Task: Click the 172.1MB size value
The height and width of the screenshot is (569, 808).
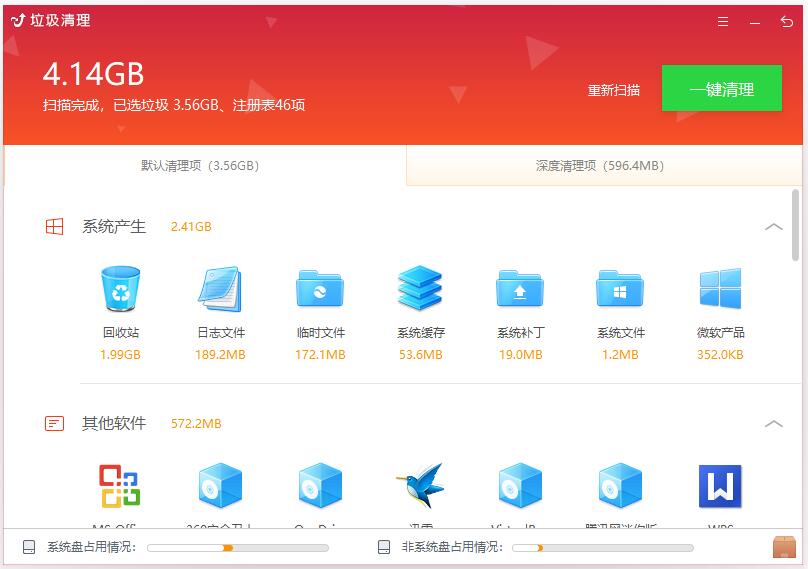Action: (320, 355)
